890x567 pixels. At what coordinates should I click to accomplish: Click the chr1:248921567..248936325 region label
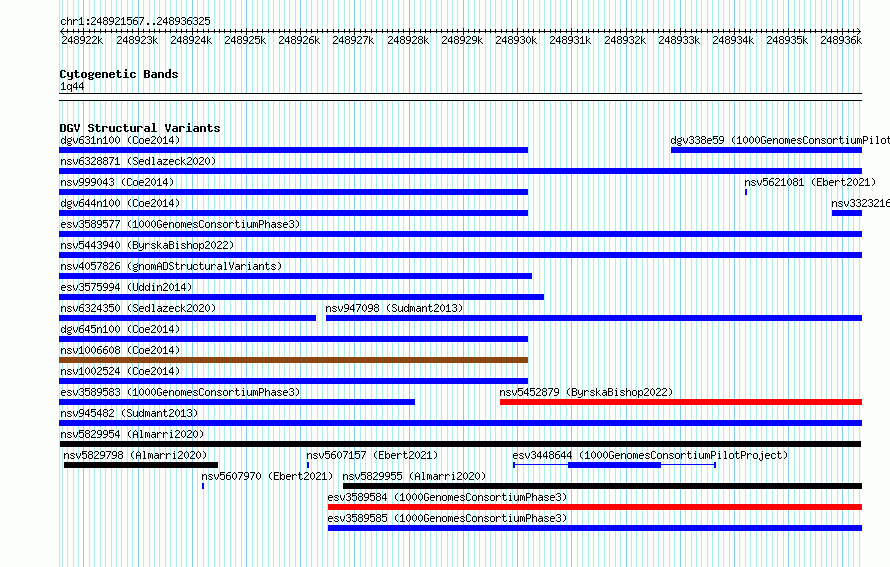[x=135, y=21]
